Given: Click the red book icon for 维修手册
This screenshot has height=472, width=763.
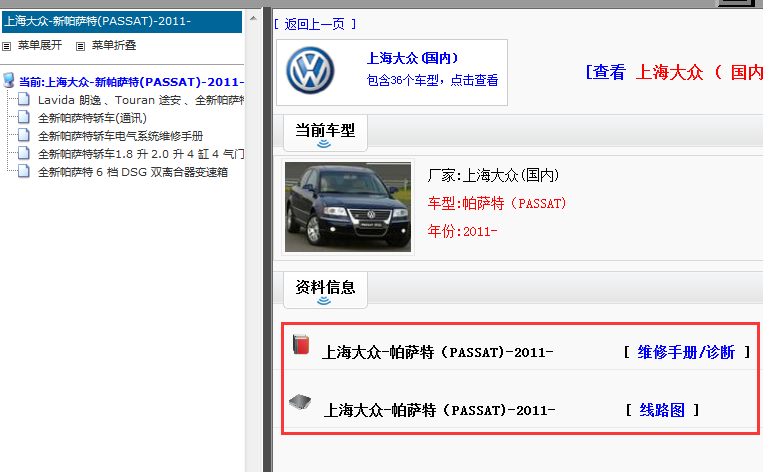Looking at the screenshot, I should (x=301, y=344).
